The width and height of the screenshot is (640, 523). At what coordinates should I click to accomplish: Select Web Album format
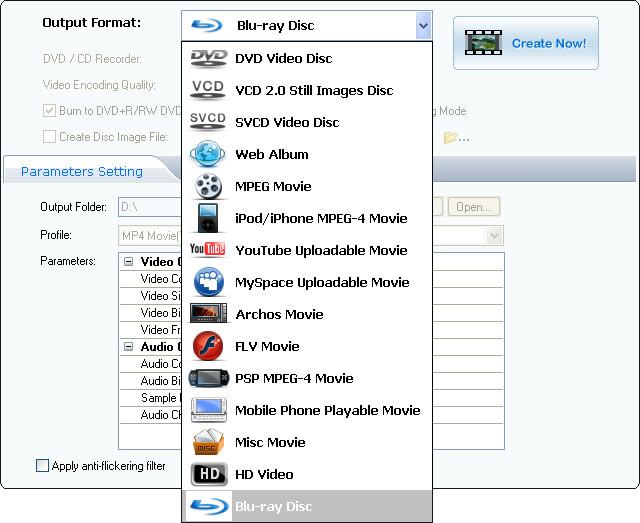click(x=307, y=154)
